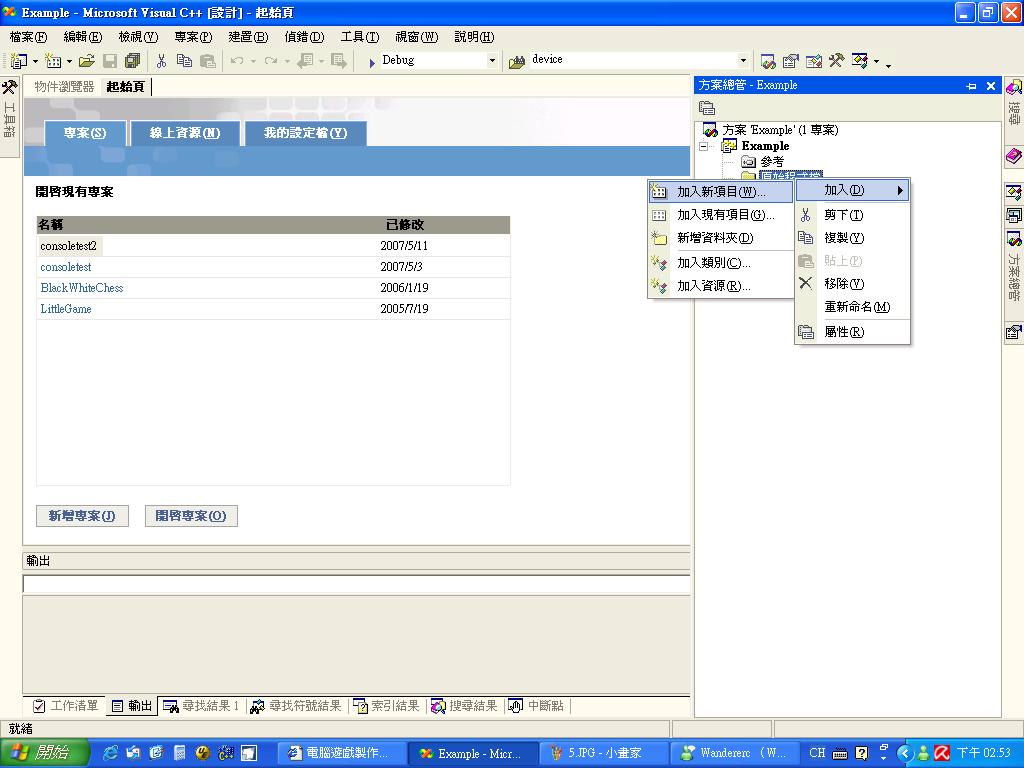Open the 檔案(F) menu
The width and height of the screenshot is (1024, 768).
(29, 37)
